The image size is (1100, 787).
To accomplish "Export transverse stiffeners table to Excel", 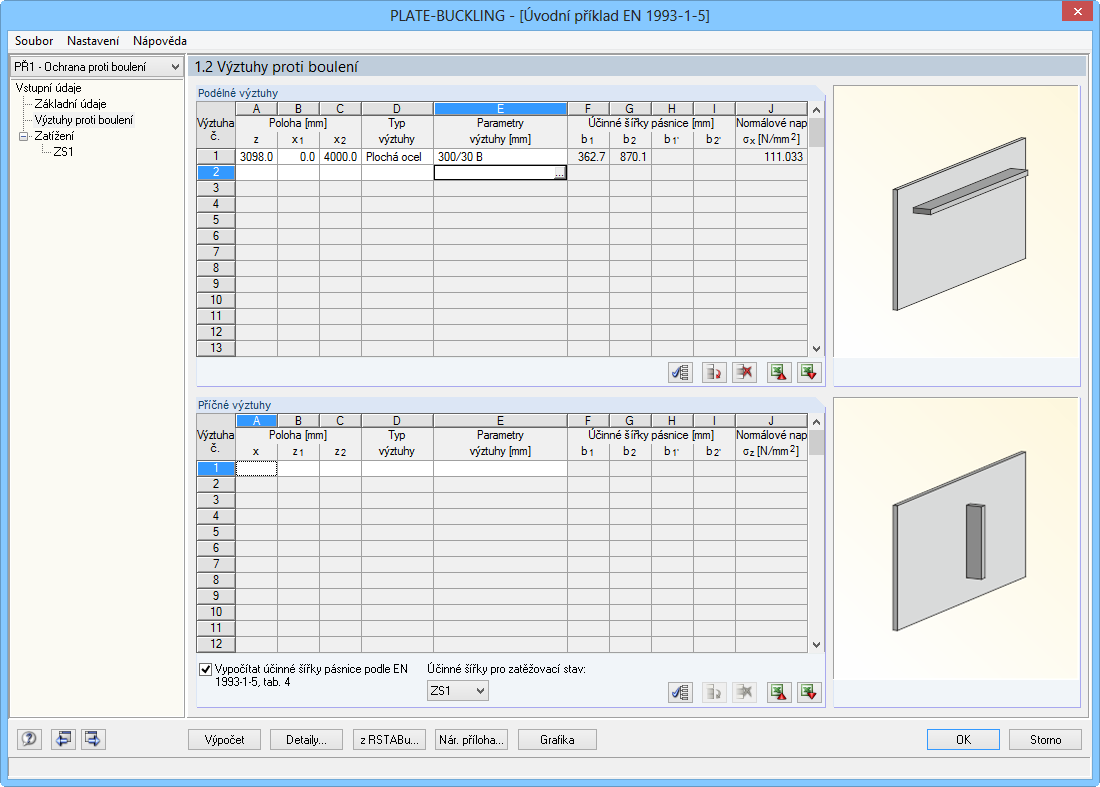I will pos(779,692).
